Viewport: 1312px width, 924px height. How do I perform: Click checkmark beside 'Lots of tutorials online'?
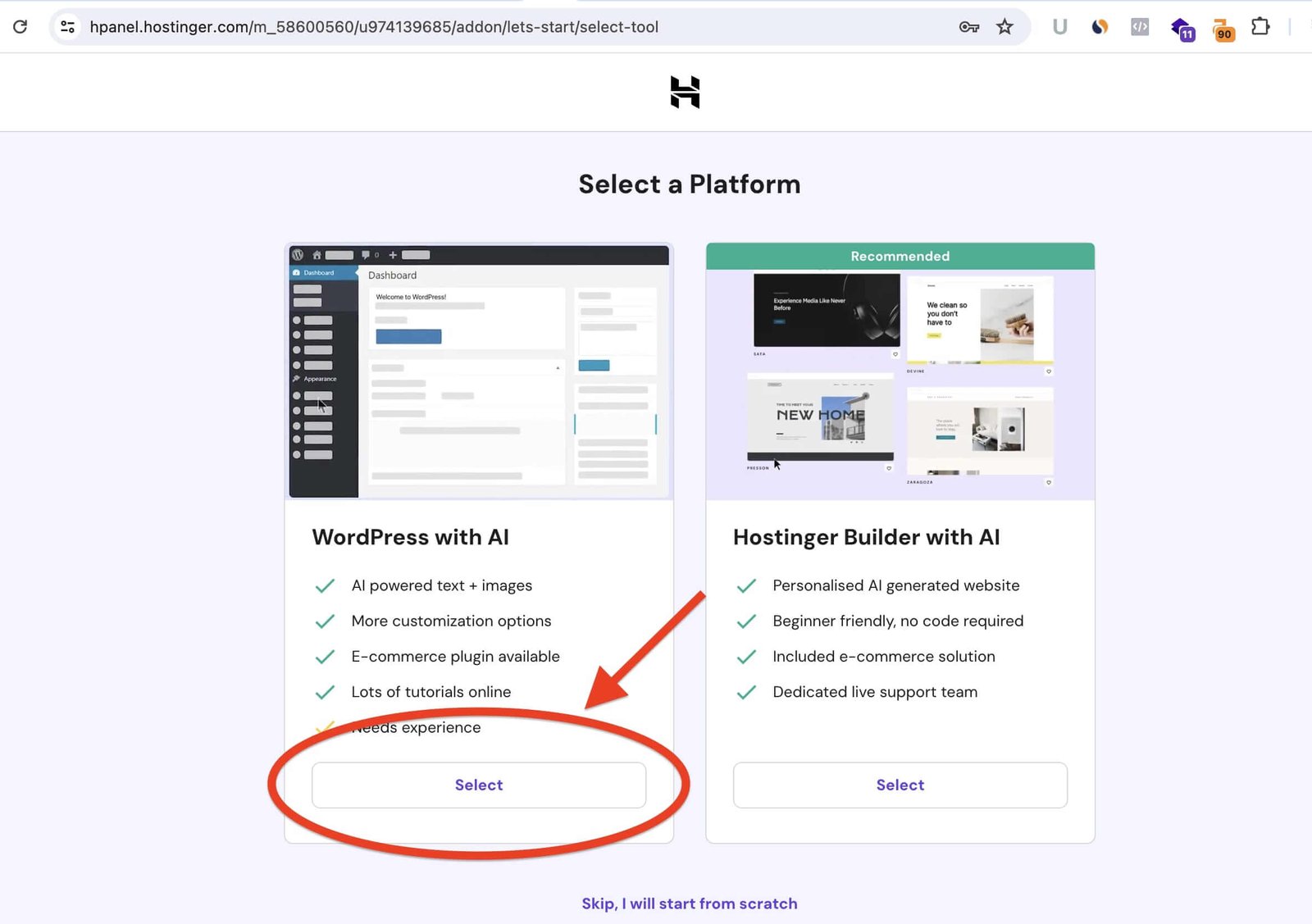pos(325,692)
